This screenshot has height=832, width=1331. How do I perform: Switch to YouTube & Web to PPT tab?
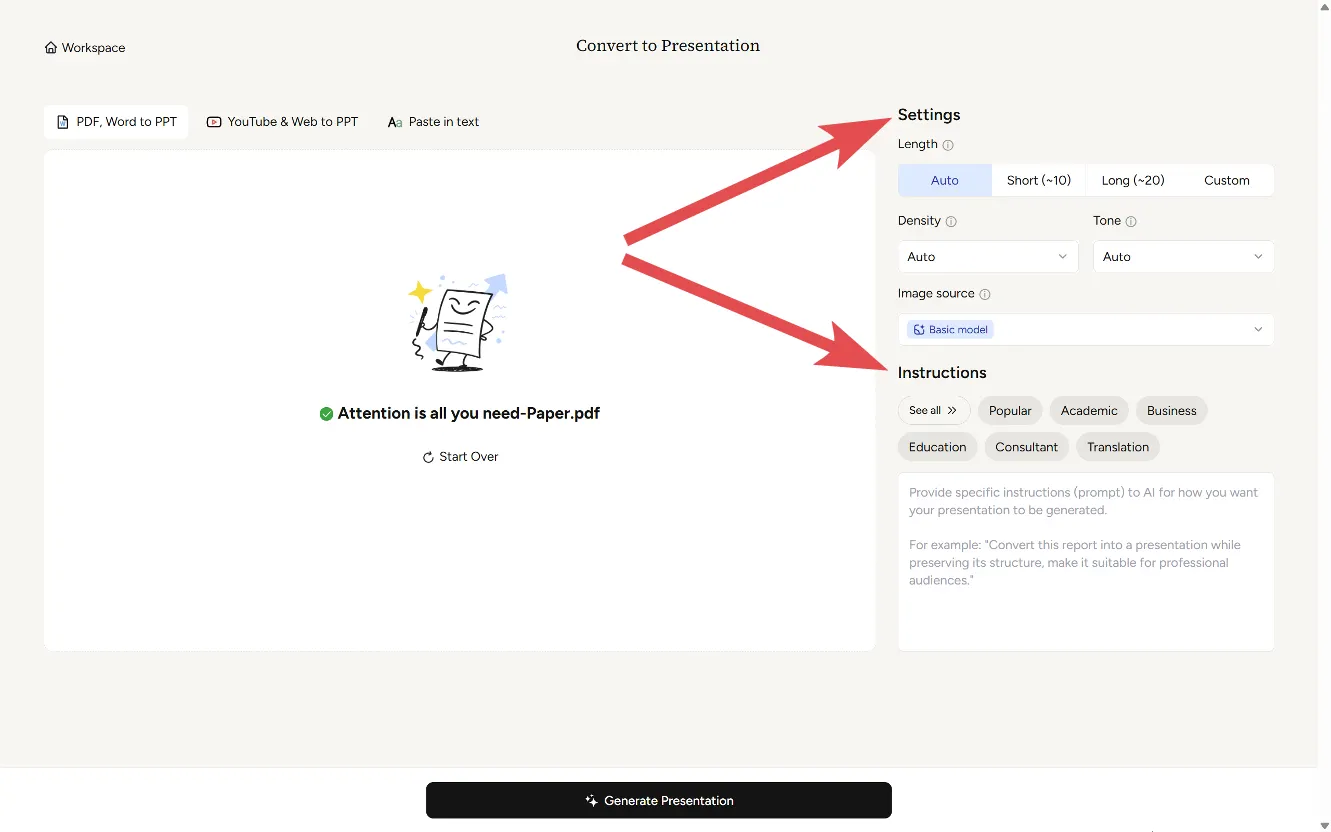point(282,122)
